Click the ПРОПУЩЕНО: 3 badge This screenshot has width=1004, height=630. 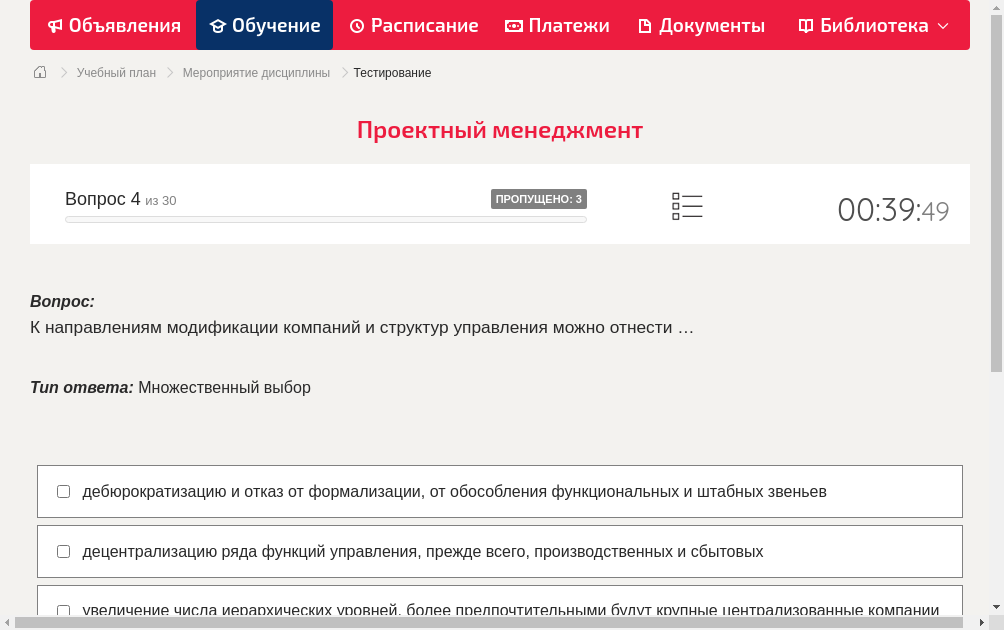(539, 199)
